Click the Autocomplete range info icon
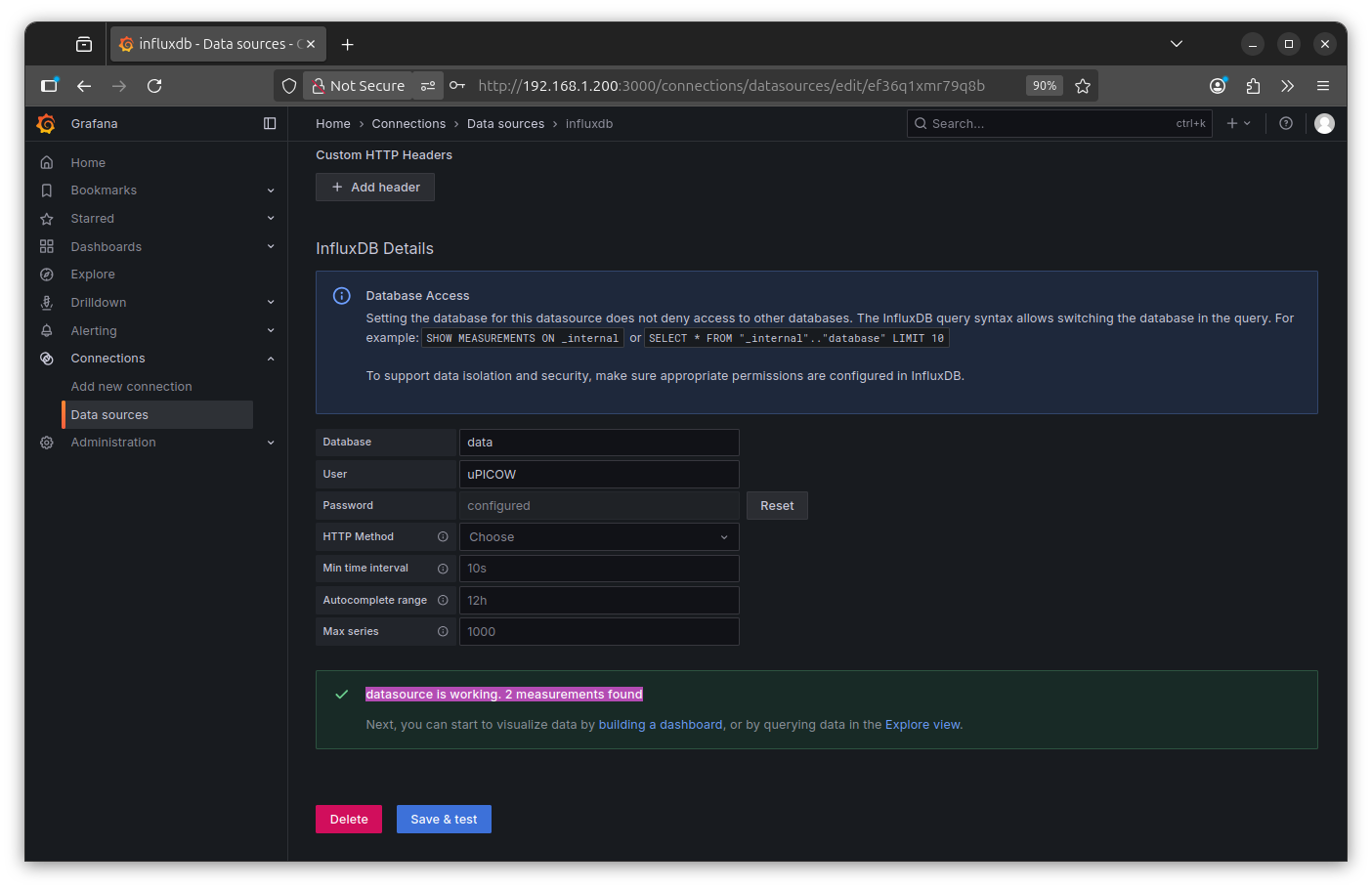This screenshot has height=889, width=1372. (443, 601)
